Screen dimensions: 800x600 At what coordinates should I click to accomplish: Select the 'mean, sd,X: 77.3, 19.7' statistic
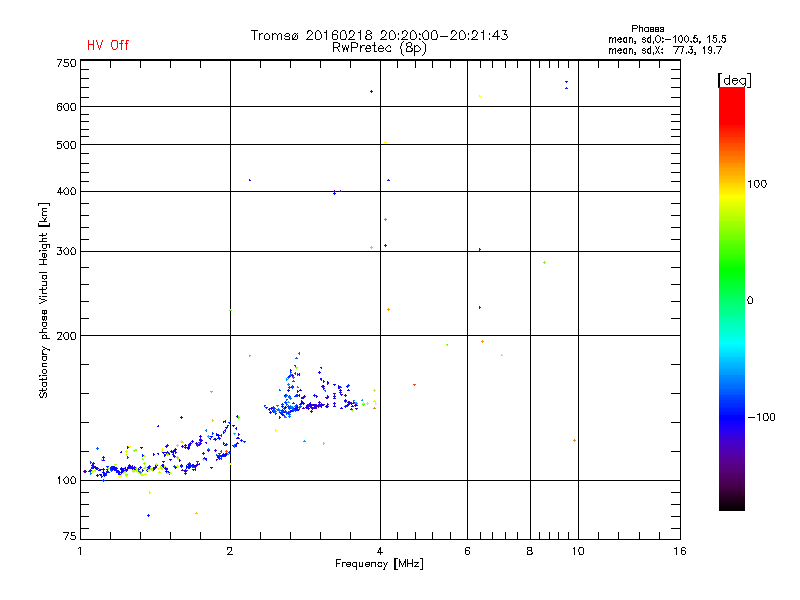tap(665, 50)
